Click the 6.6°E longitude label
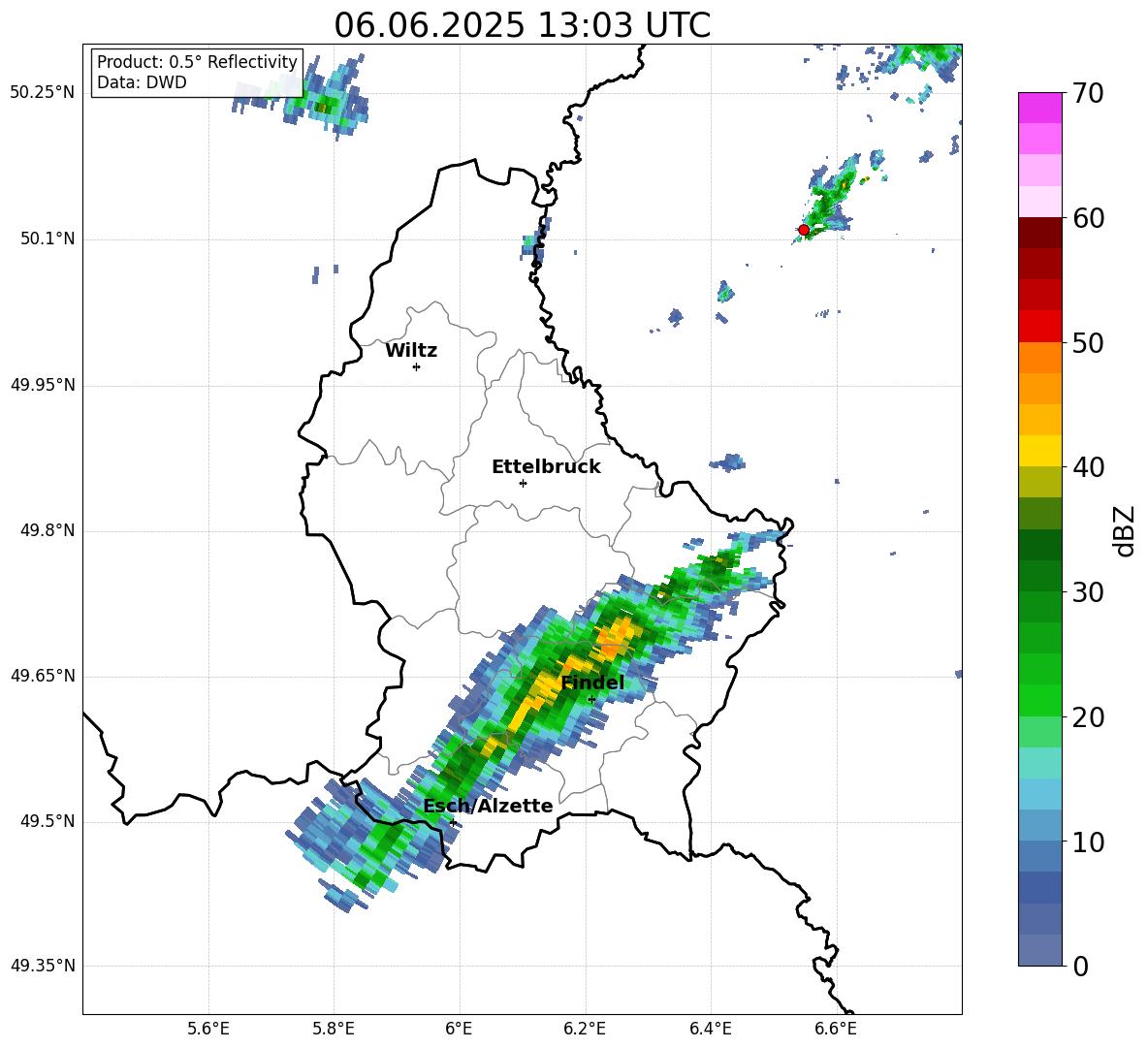The height and width of the screenshot is (1048, 1148). pyautogui.click(x=836, y=1029)
